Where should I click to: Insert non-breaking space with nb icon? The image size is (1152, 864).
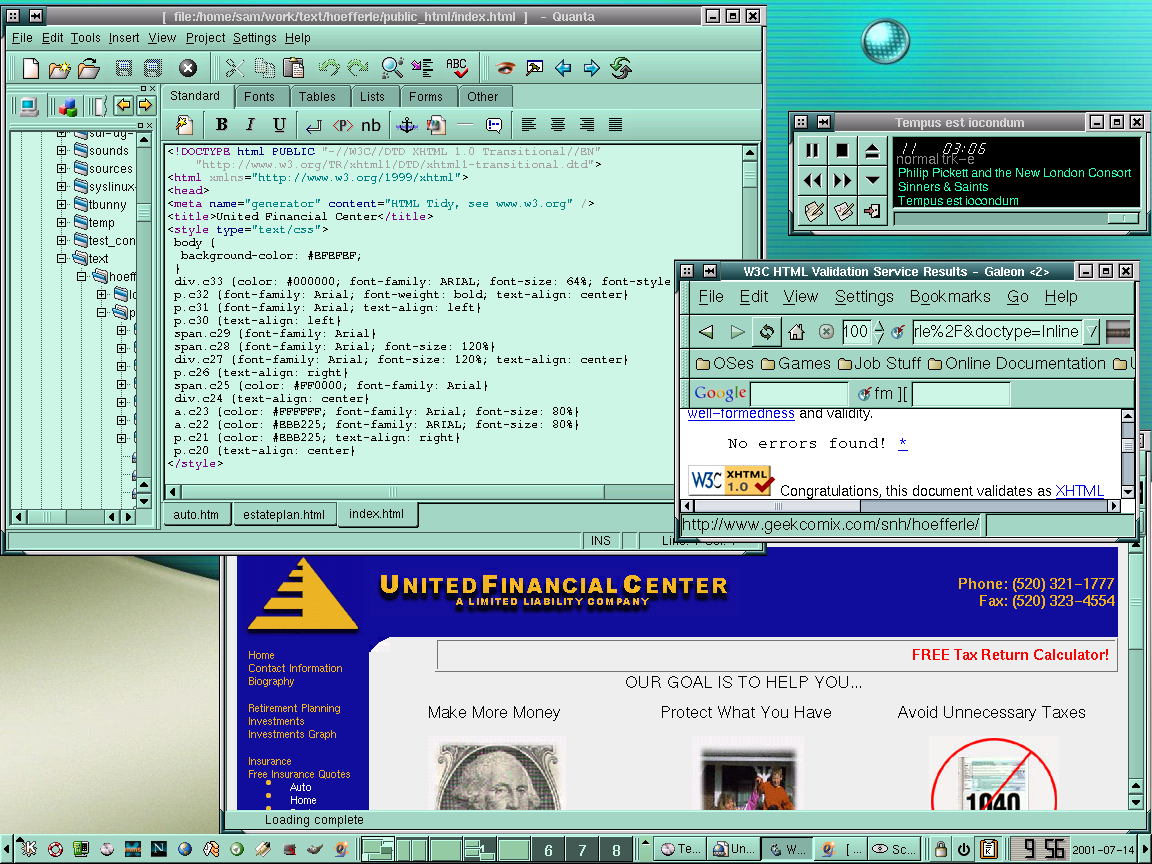(371, 126)
